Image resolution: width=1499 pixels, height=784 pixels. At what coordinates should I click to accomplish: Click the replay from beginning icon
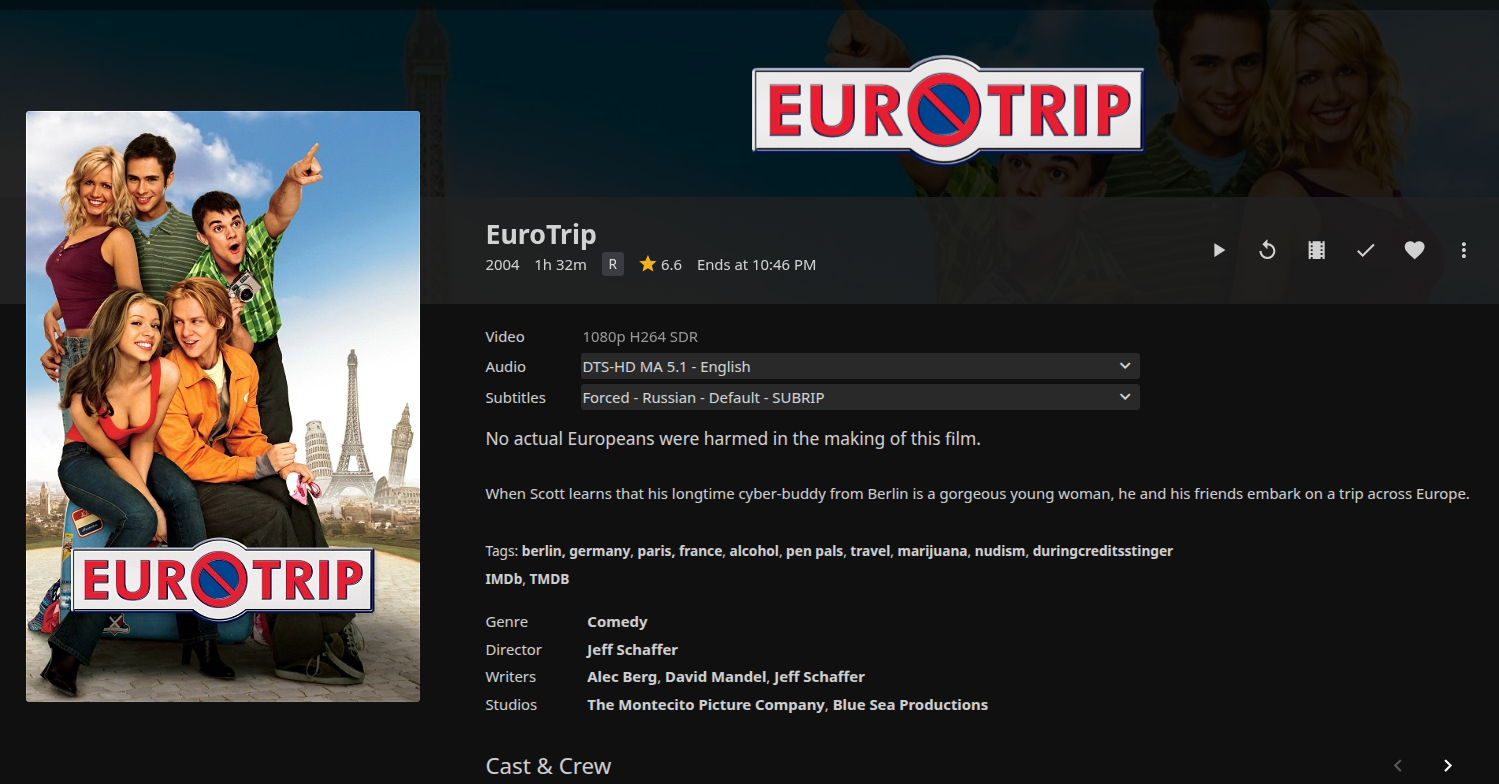1267,250
